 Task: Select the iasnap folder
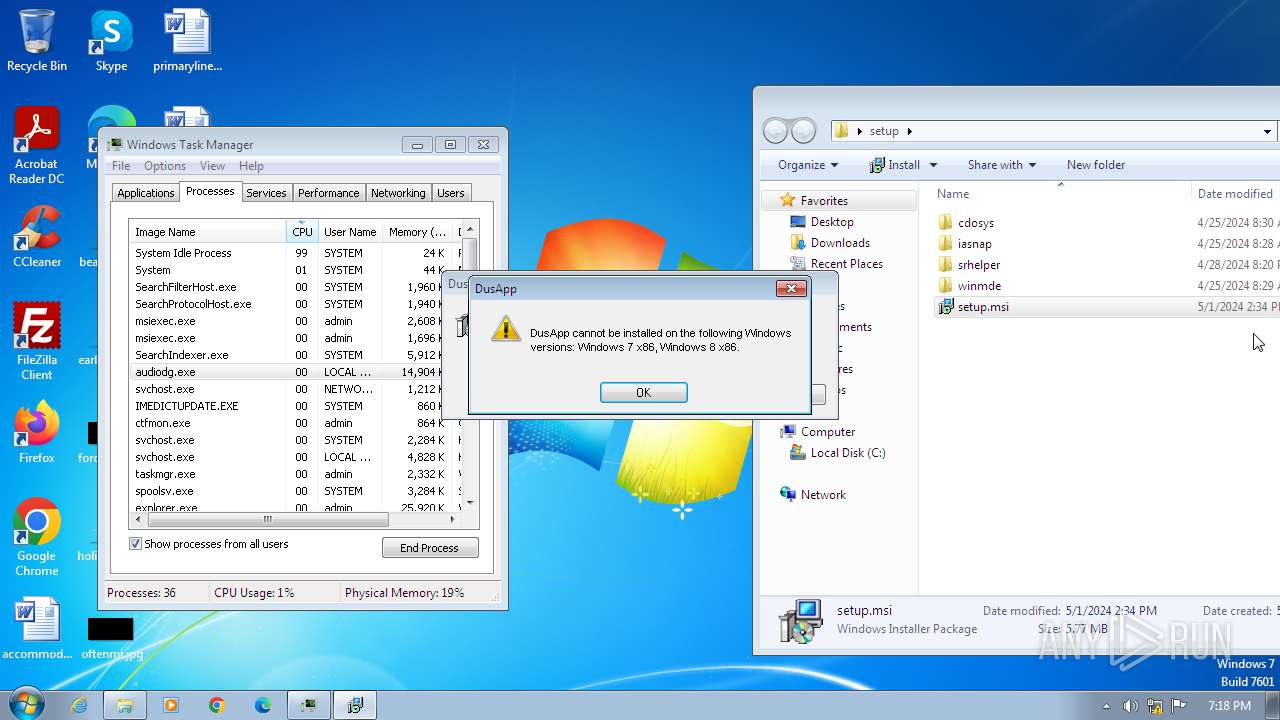coord(974,244)
